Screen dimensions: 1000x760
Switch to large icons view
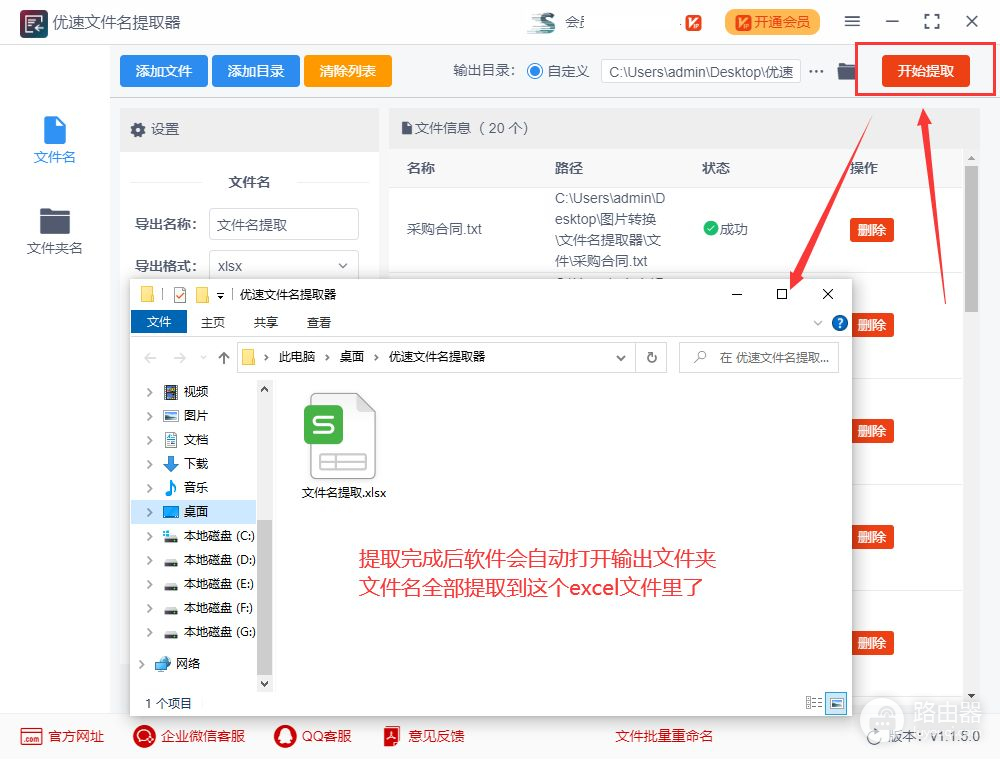(836, 703)
